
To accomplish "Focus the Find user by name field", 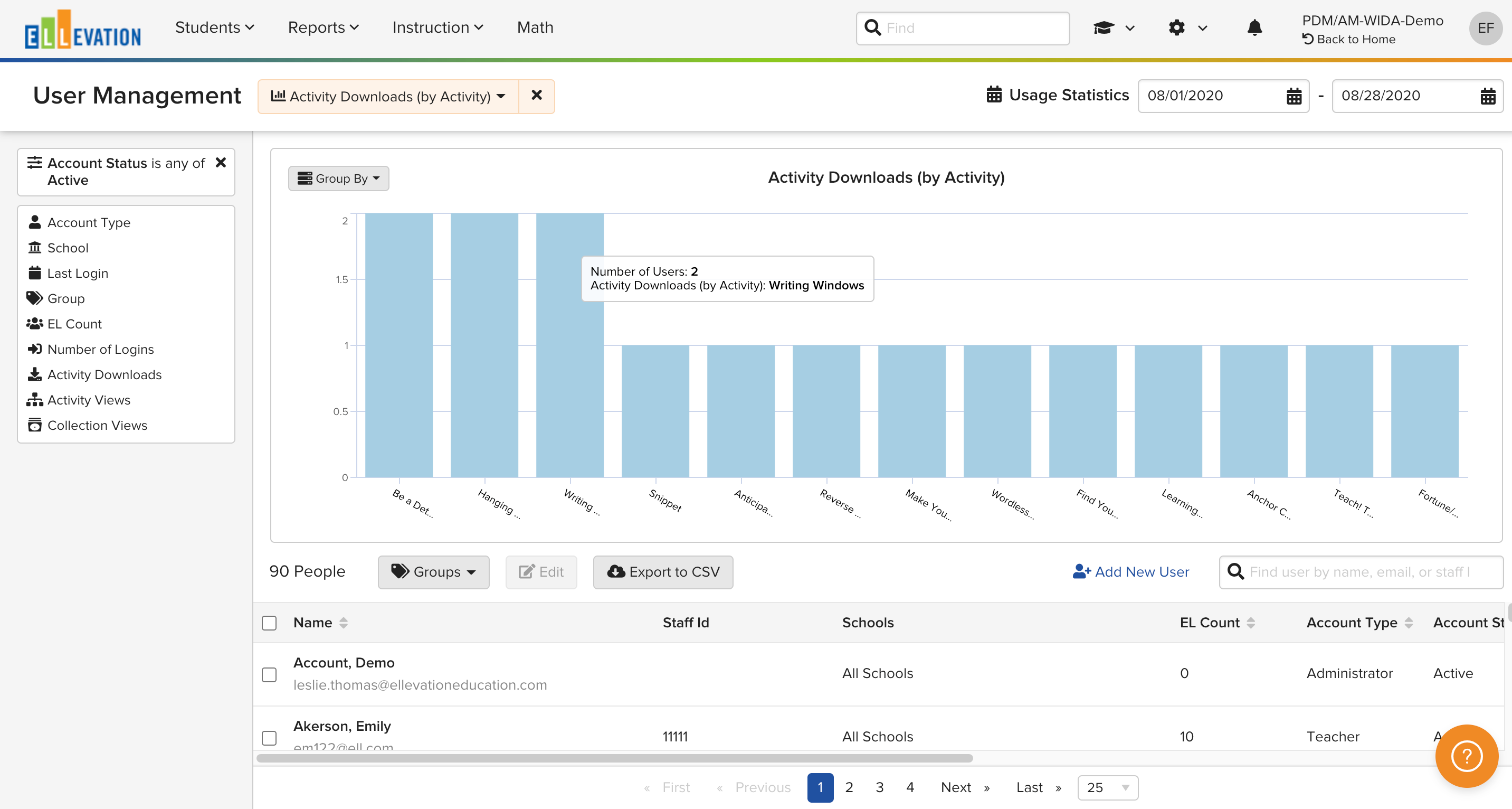I will (x=1361, y=572).
